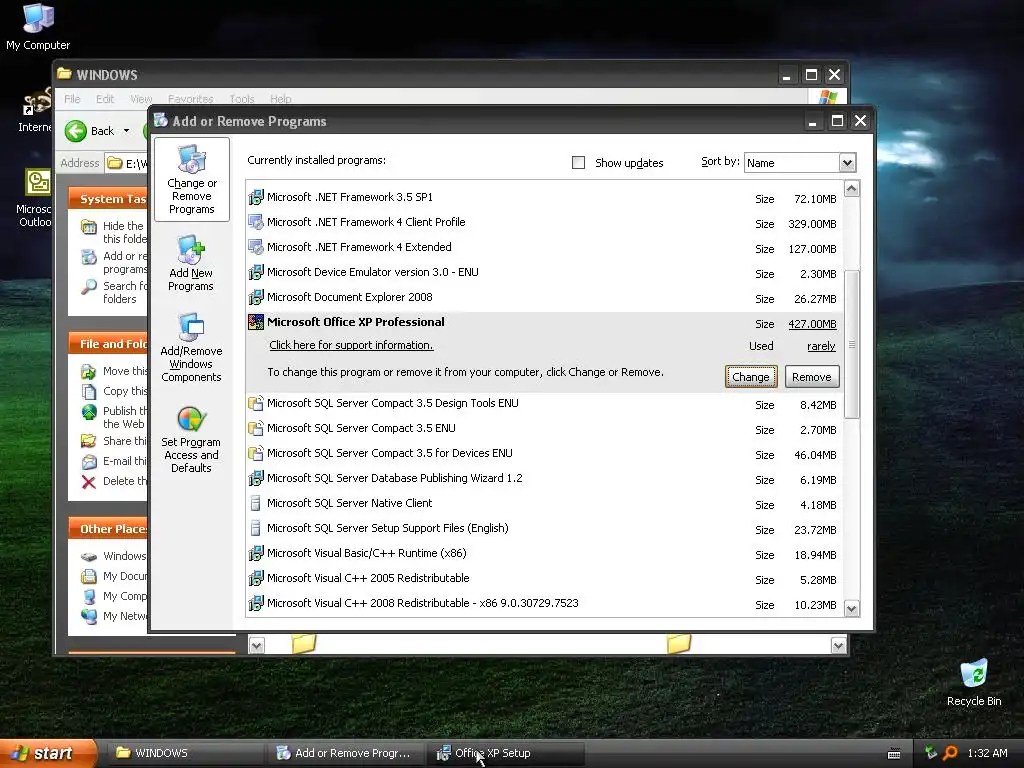
Task: Open Add New Programs in sidebar
Action: (x=191, y=264)
